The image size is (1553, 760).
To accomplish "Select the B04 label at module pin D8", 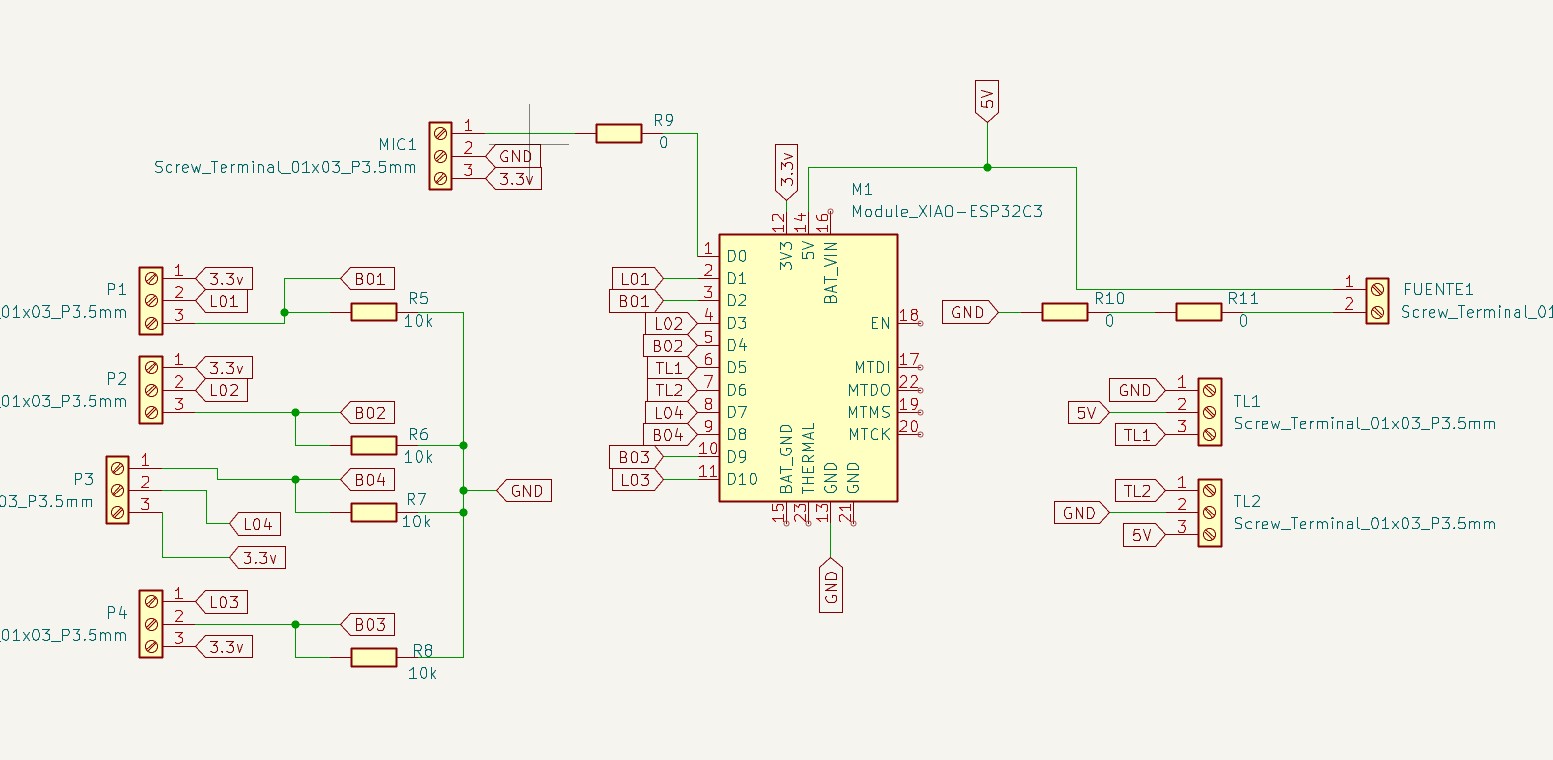I will pyautogui.click(x=668, y=434).
